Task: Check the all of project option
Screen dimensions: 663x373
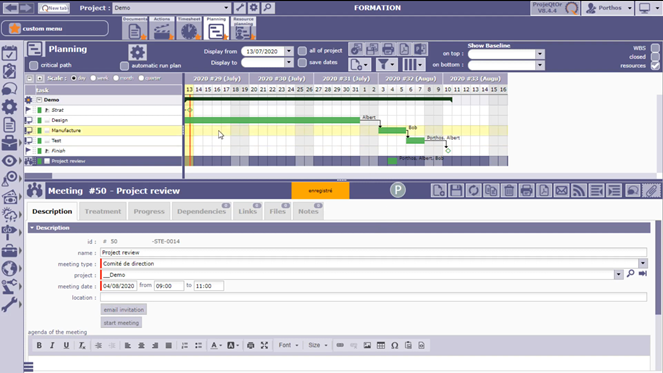Action: tap(302, 51)
